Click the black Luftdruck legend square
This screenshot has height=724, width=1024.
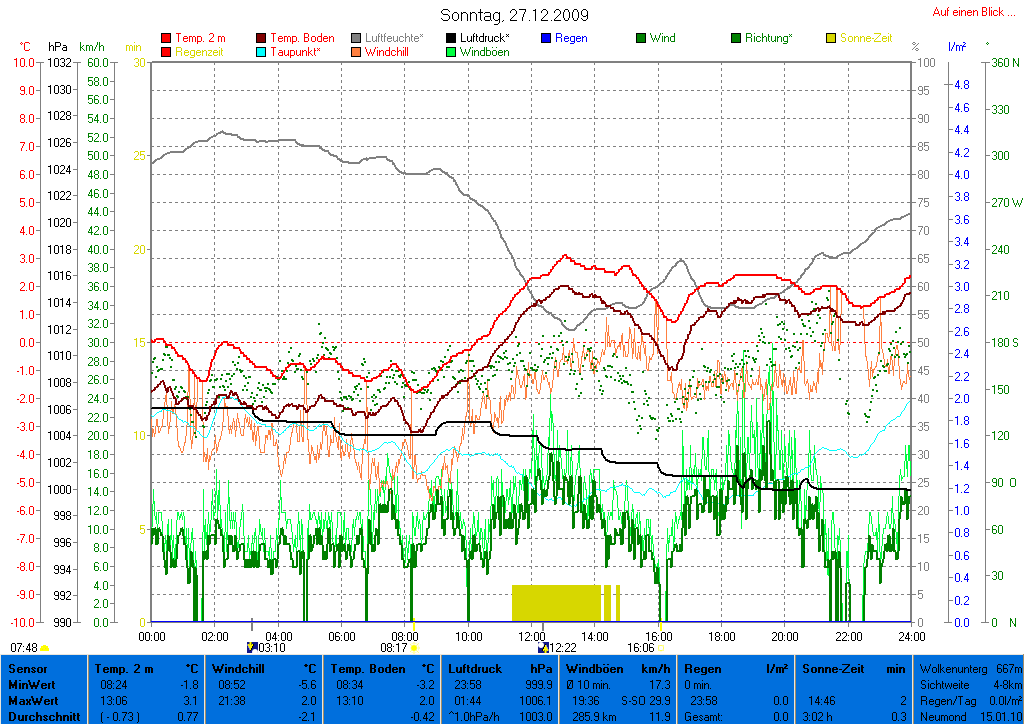[x=452, y=39]
